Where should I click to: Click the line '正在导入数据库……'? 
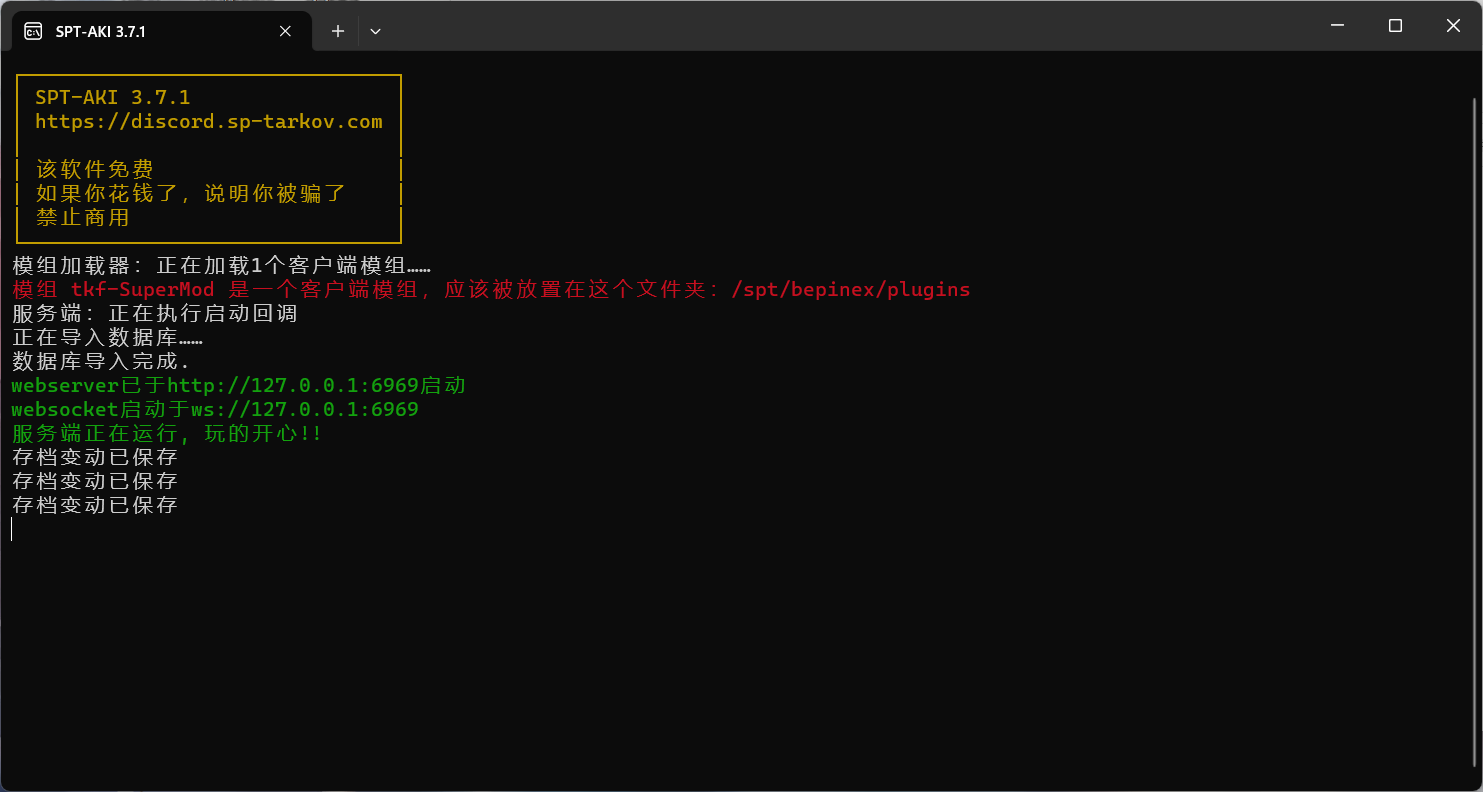tap(107, 338)
